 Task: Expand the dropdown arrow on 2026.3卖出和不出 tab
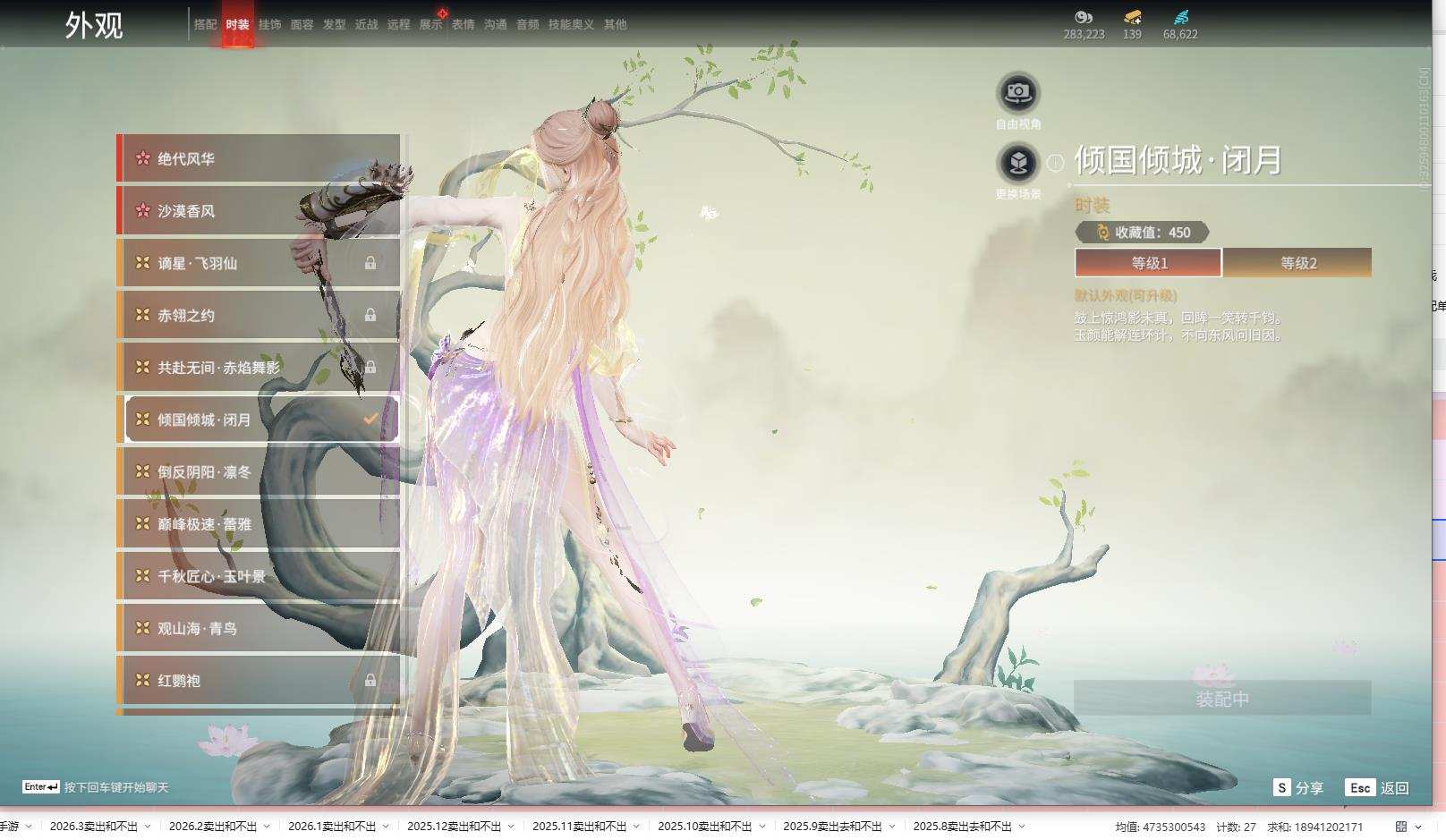pos(148,827)
